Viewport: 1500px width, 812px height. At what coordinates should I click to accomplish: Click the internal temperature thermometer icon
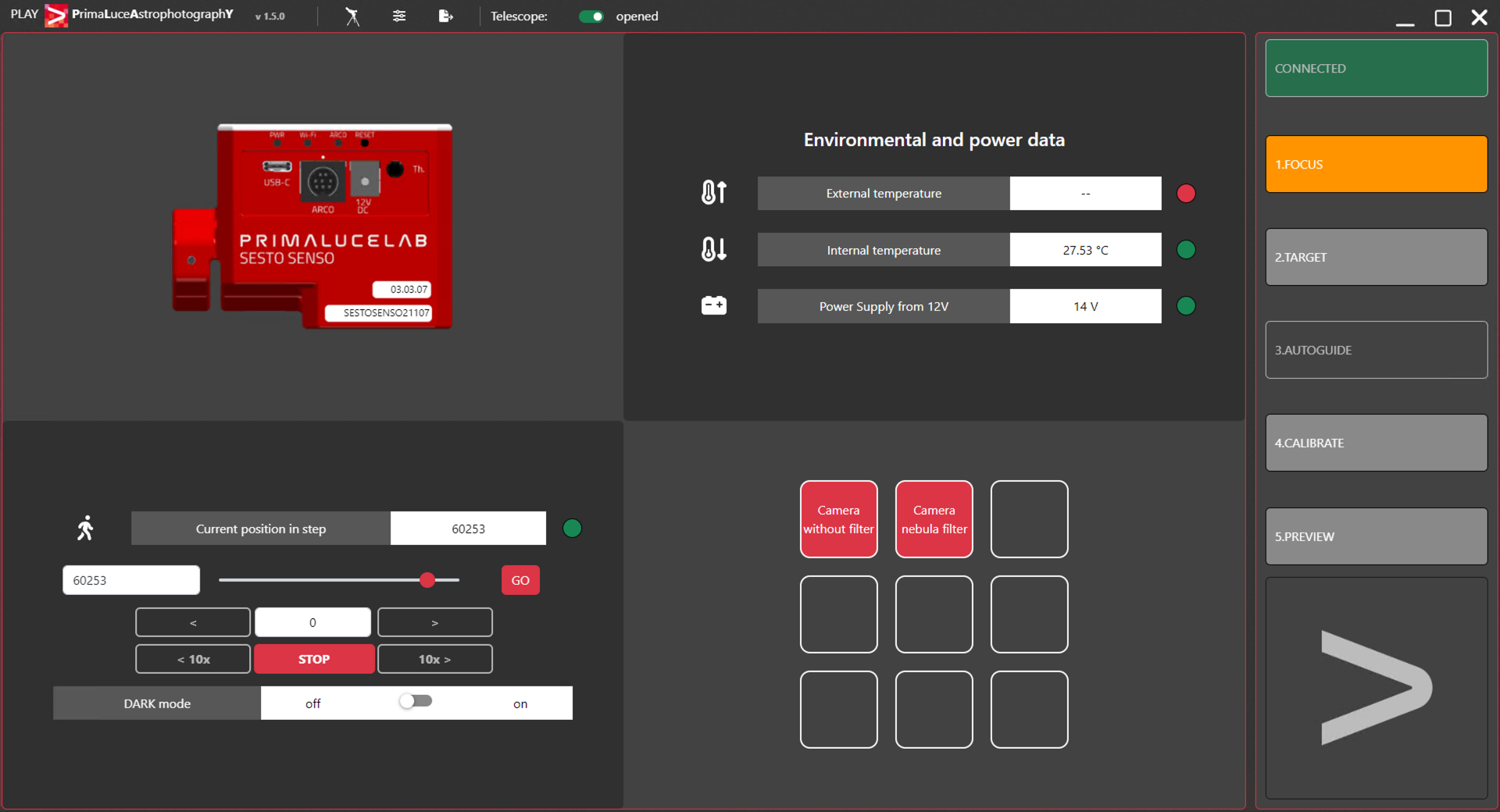[714, 250]
